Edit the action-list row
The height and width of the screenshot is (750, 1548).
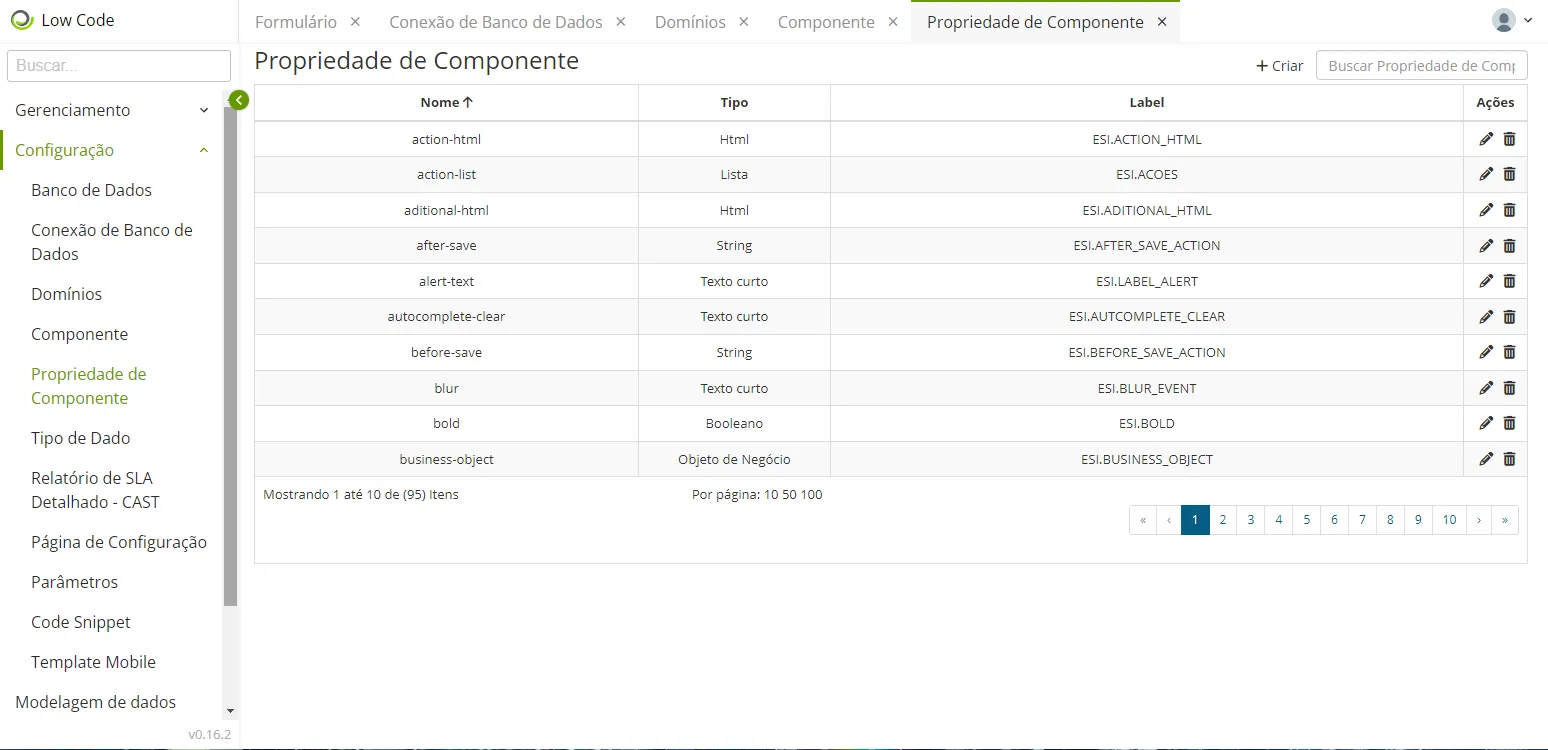coord(1486,174)
